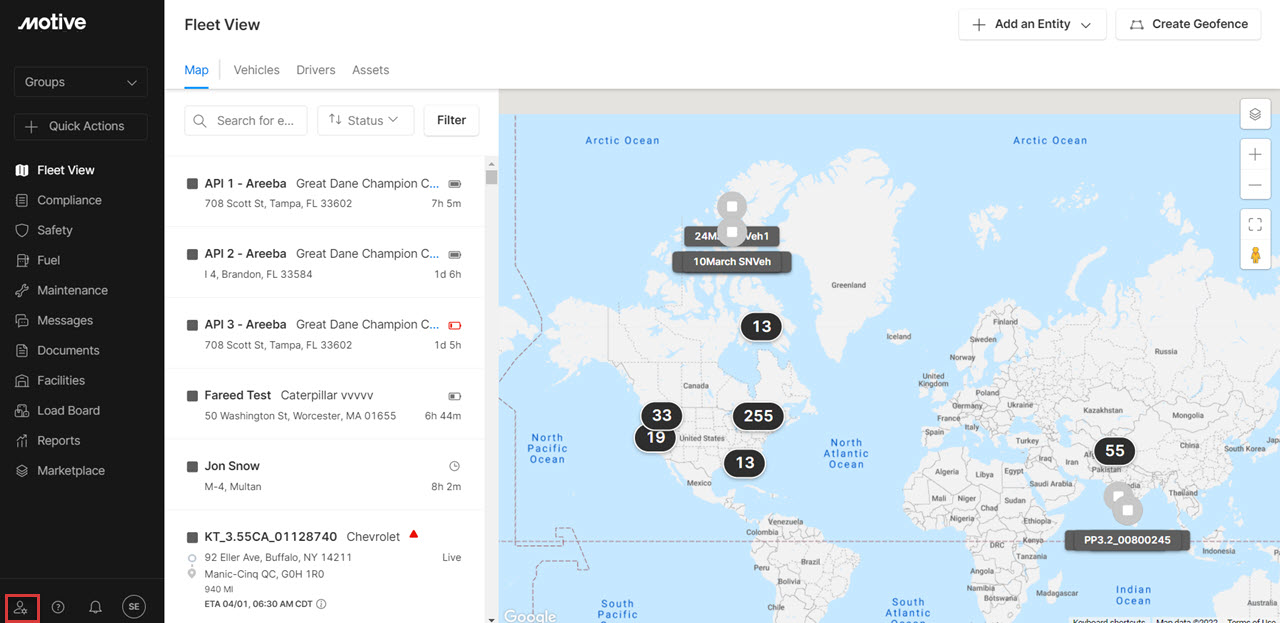
Task: Expand the Add an Entity dropdown
Action: 1031,24
